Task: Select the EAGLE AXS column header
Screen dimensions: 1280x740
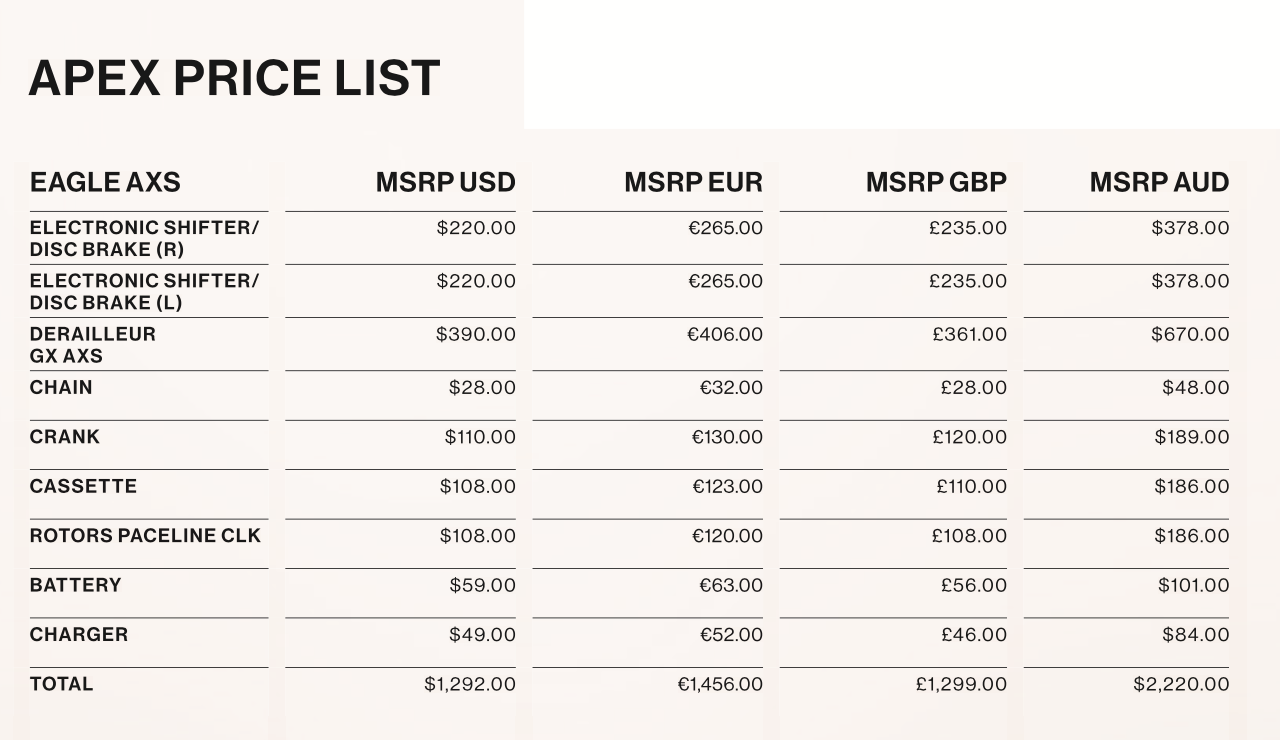Action: (105, 182)
